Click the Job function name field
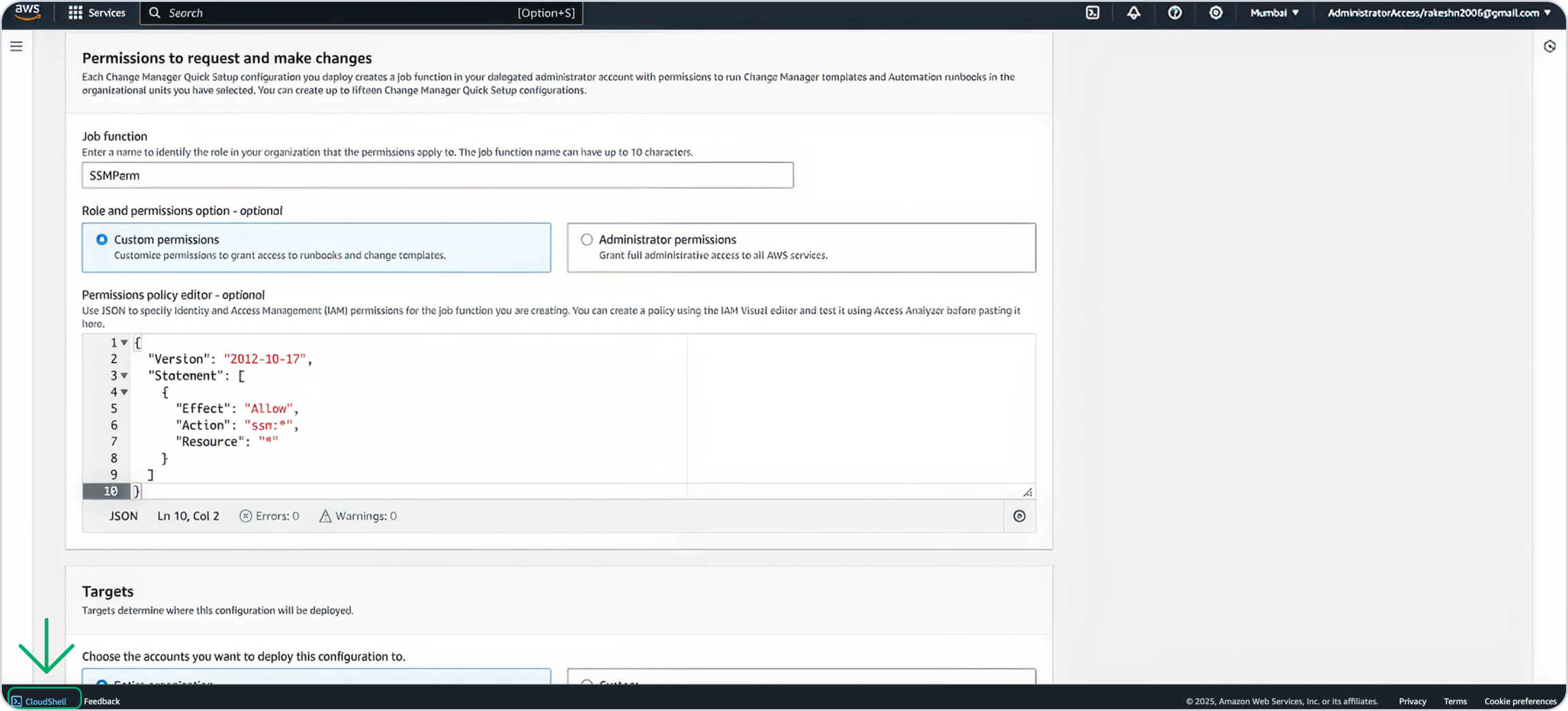1568x711 pixels. (437, 176)
